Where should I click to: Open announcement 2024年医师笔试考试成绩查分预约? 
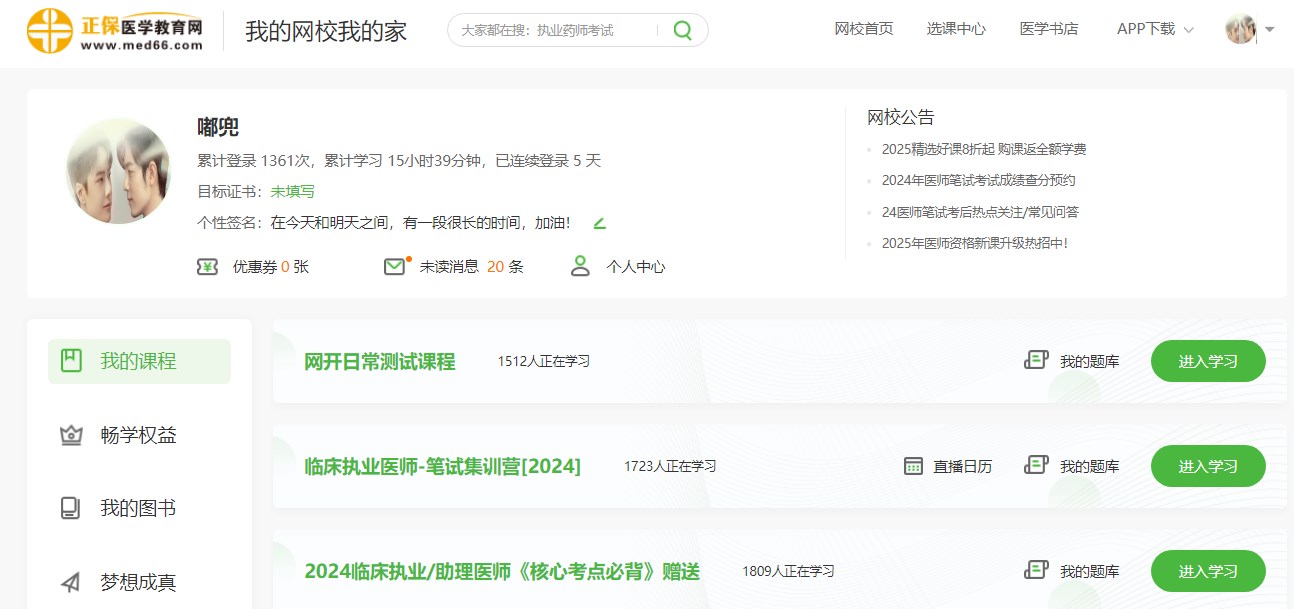click(x=978, y=181)
